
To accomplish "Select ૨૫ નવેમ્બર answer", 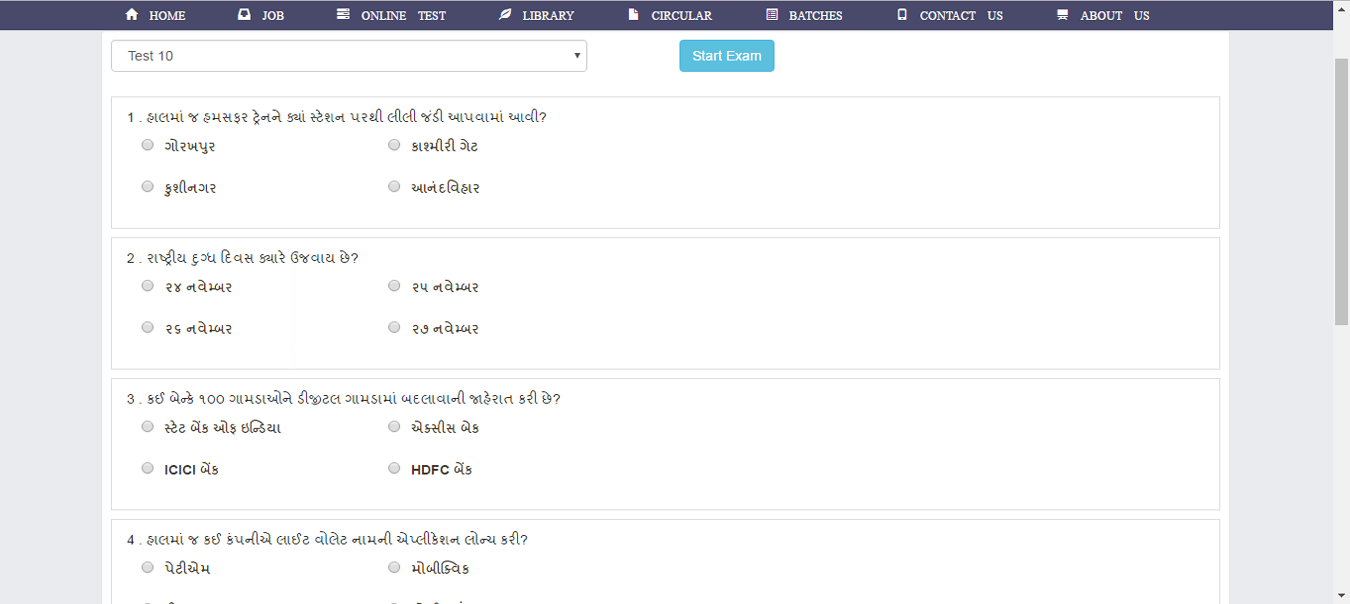I will [394, 286].
